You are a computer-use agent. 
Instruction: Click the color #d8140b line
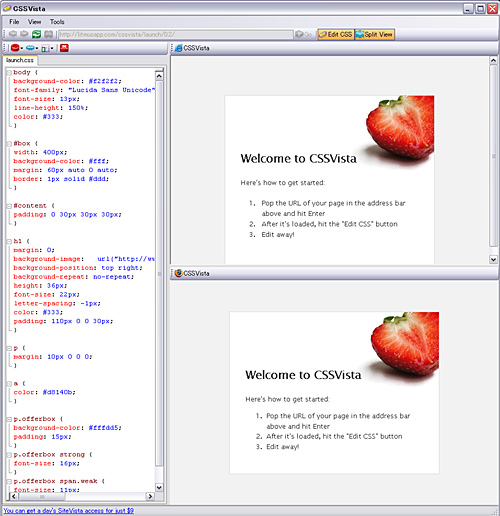tap(45, 392)
